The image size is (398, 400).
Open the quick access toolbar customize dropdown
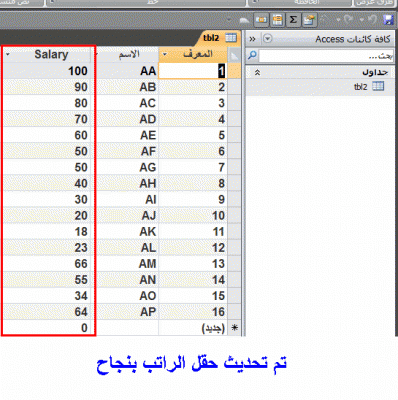229,20
